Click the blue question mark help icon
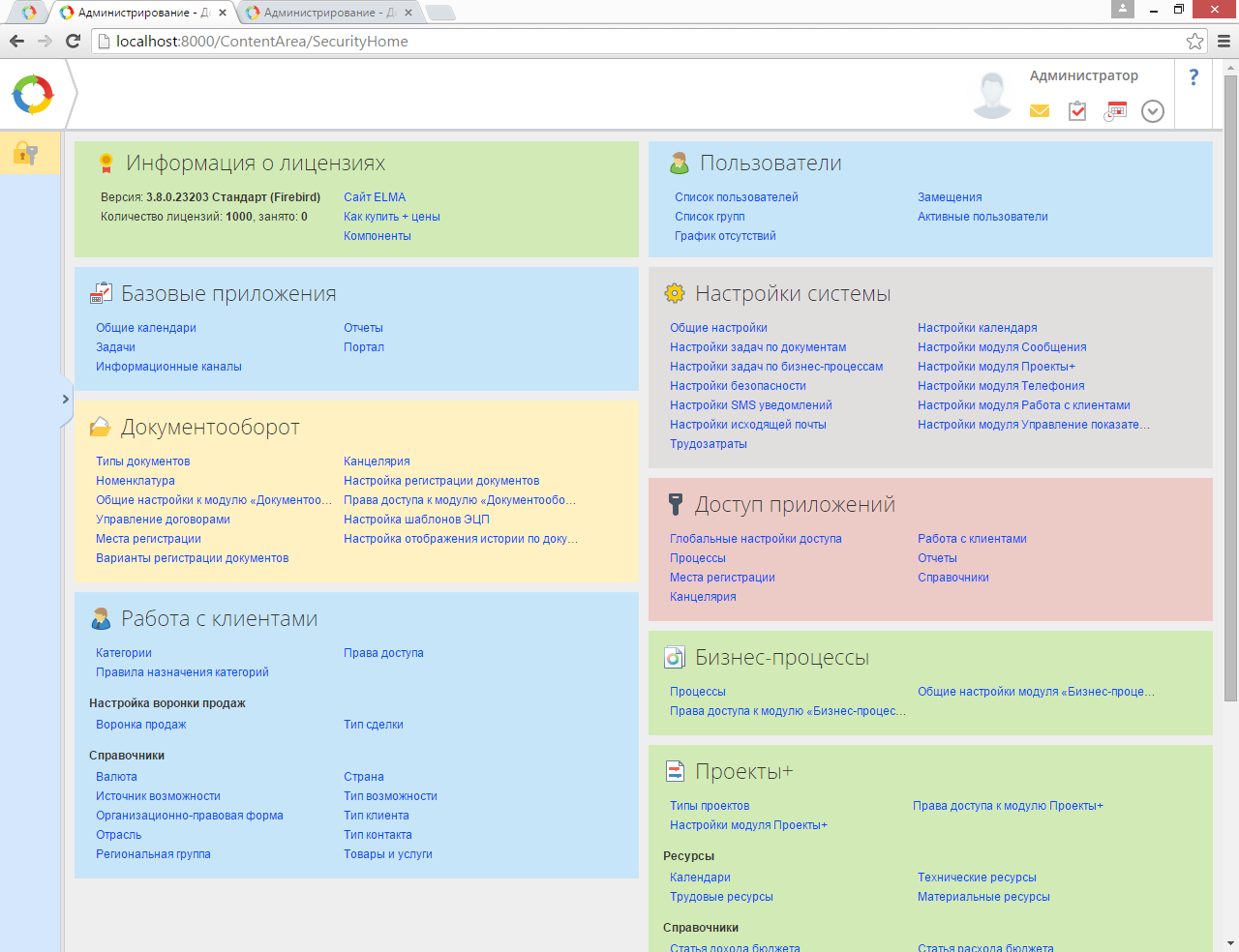The width and height of the screenshot is (1239, 952). pos(1194,77)
